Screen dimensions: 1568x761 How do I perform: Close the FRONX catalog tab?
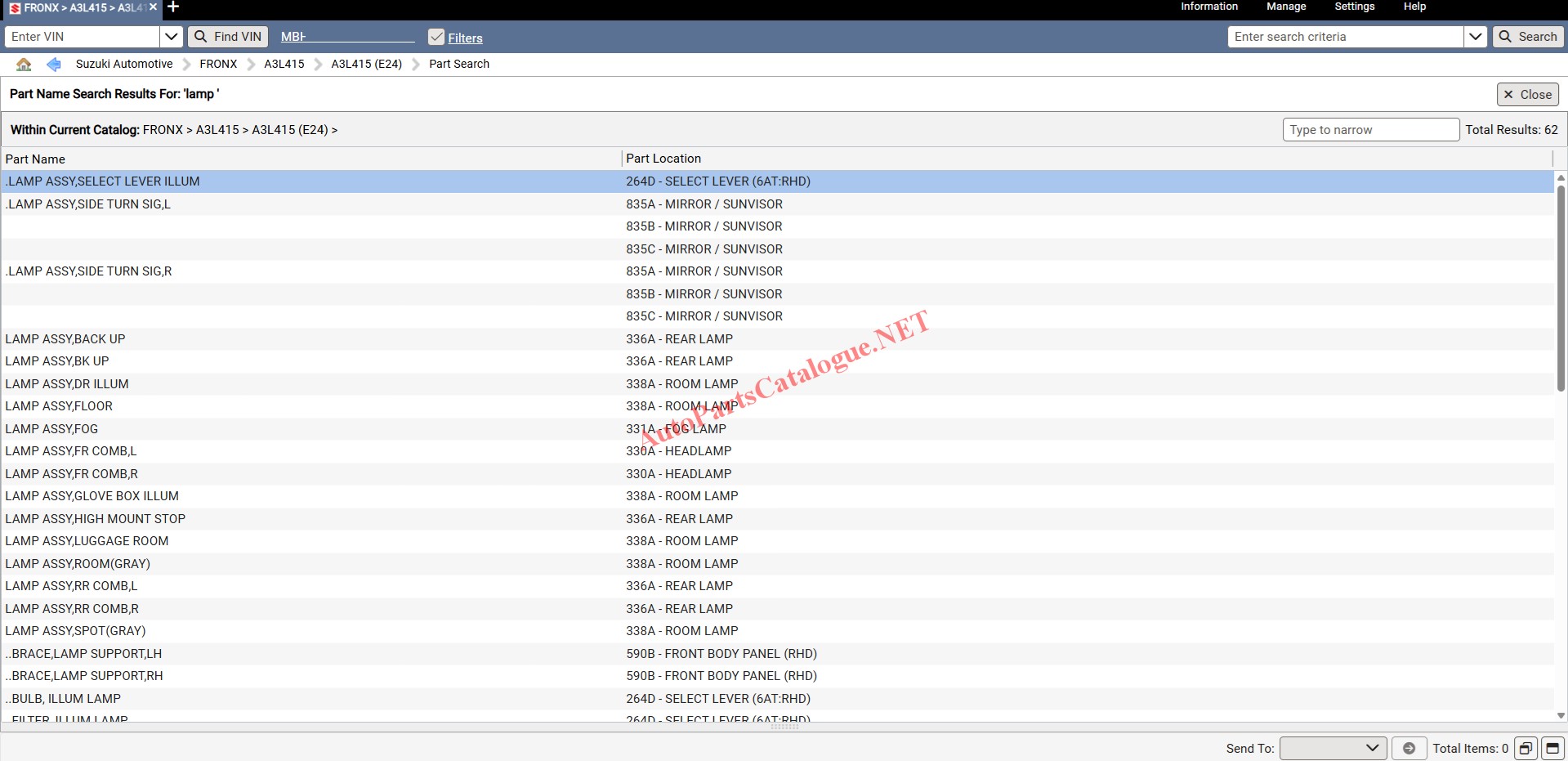click(154, 7)
